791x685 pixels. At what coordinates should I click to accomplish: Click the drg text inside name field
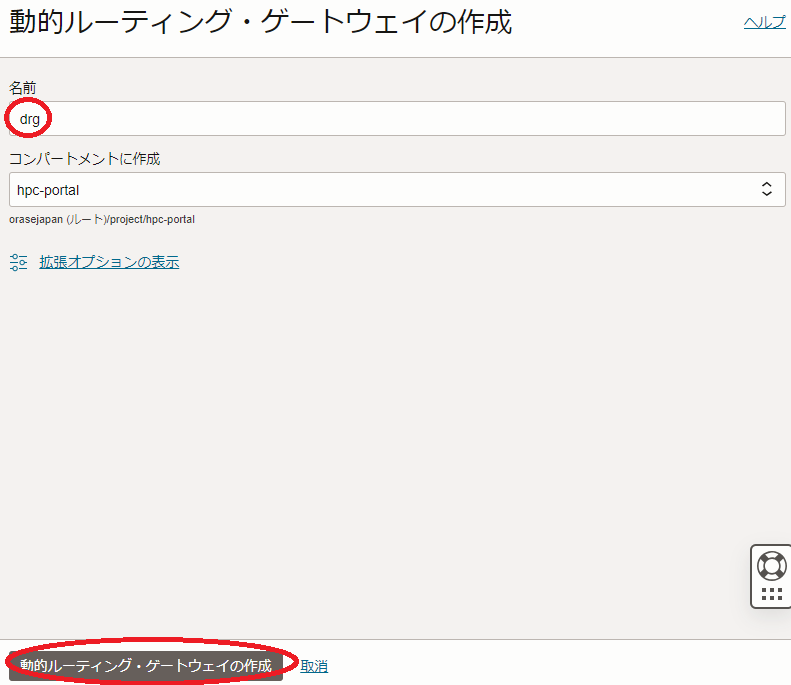(x=29, y=118)
